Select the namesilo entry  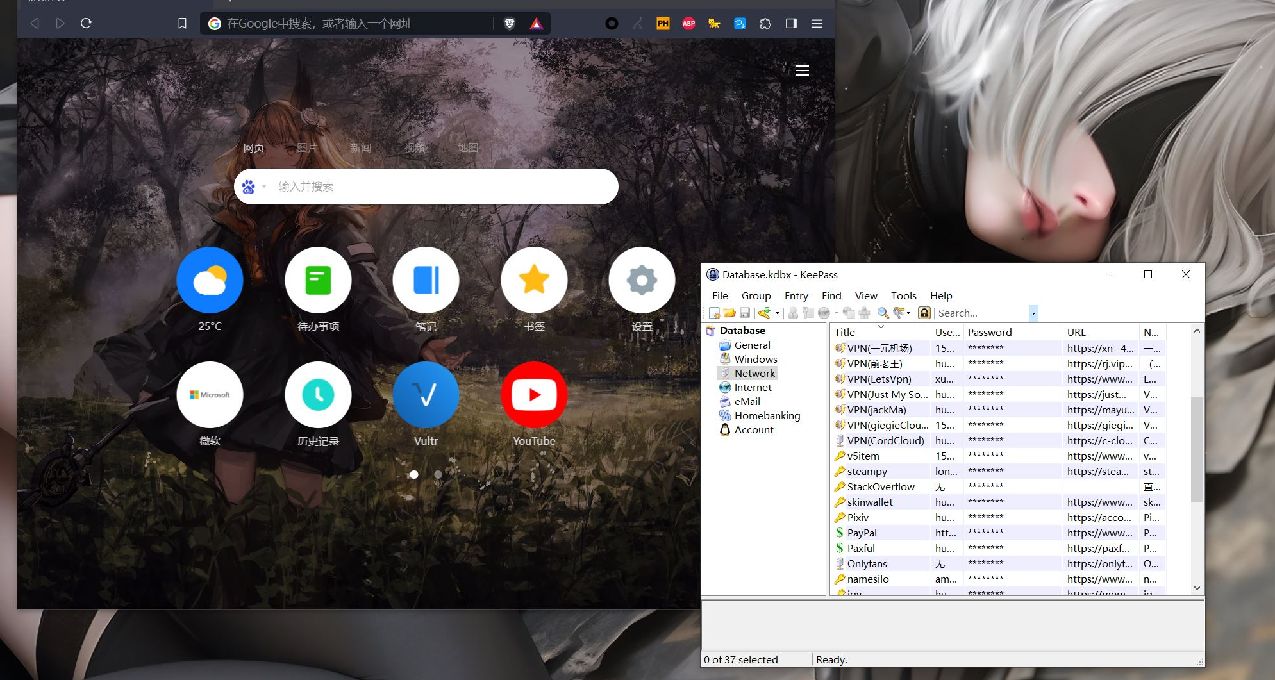[x=998, y=579]
